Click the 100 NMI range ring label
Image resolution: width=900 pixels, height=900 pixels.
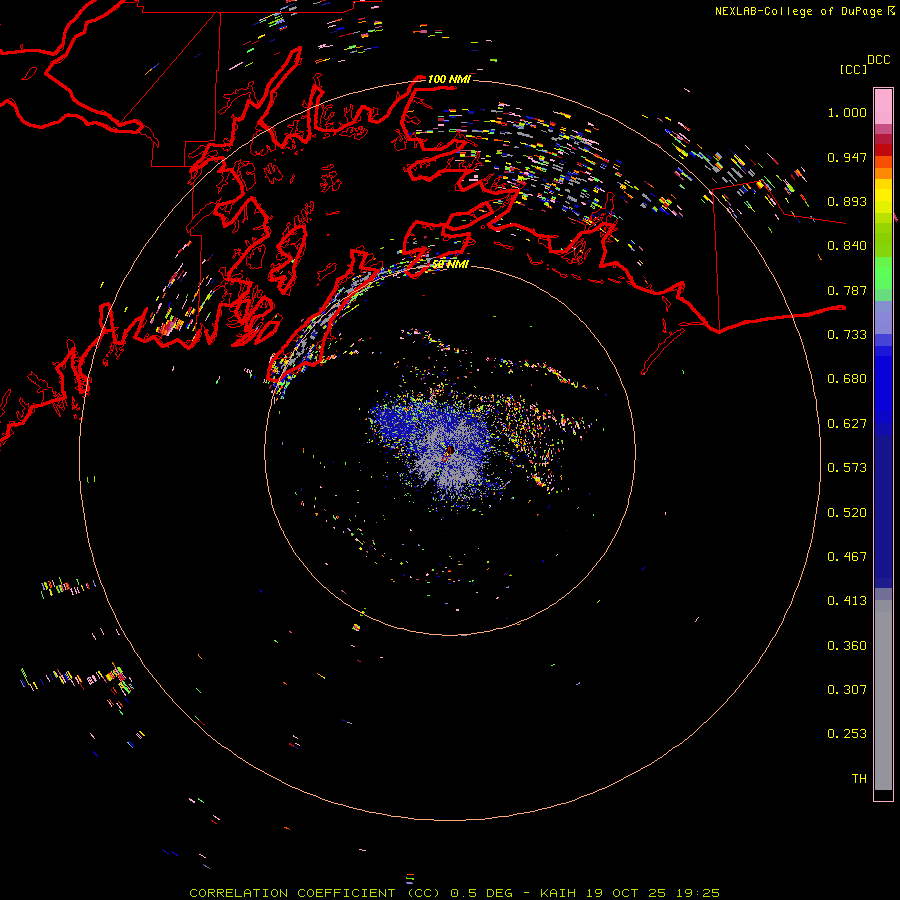coord(449,79)
